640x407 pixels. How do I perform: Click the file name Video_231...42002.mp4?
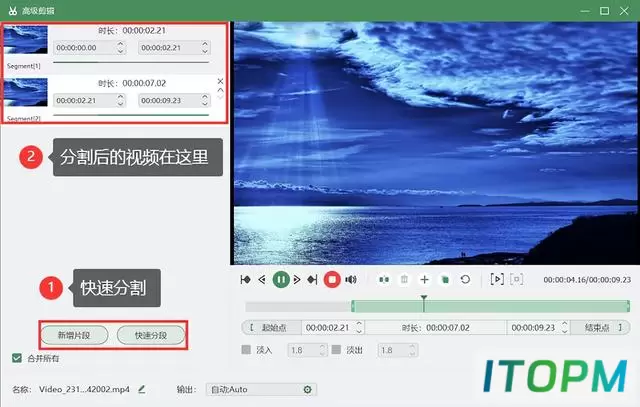click(84, 389)
